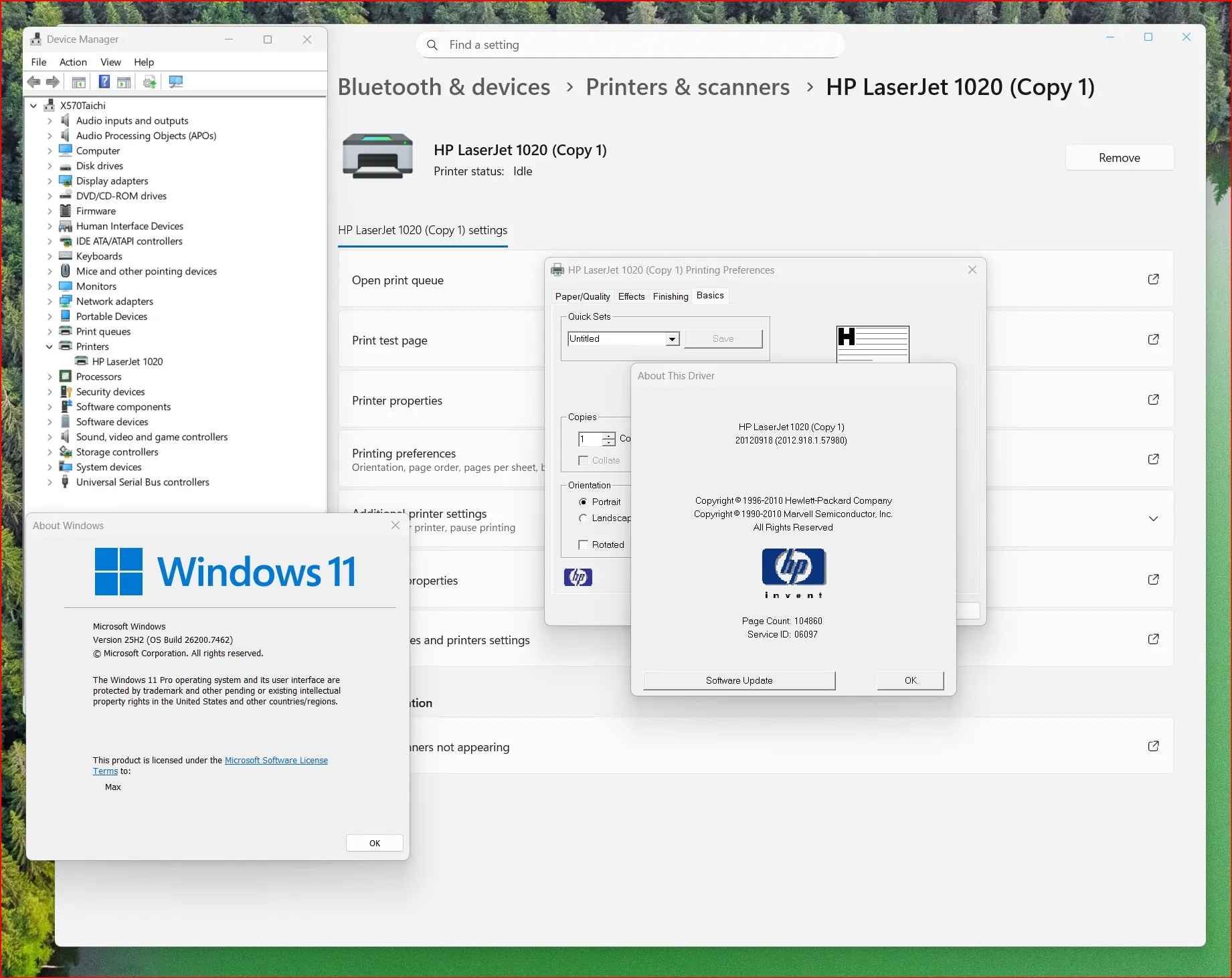Screen dimensions: 1232x978
Task: Open the Microsoft Software License link
Action: (x=276, y=761)
